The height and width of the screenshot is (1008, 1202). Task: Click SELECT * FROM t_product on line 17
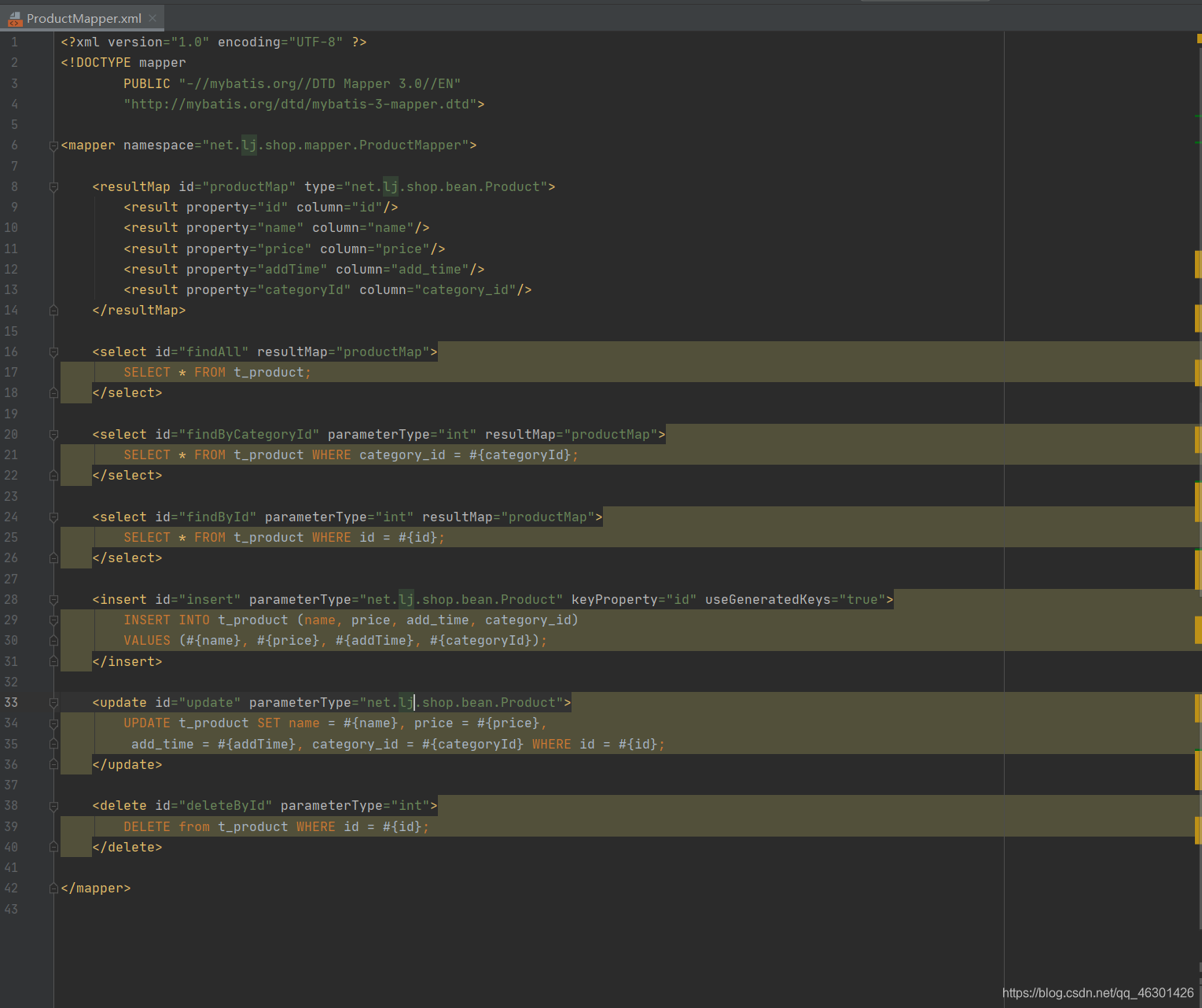(218, 373)
